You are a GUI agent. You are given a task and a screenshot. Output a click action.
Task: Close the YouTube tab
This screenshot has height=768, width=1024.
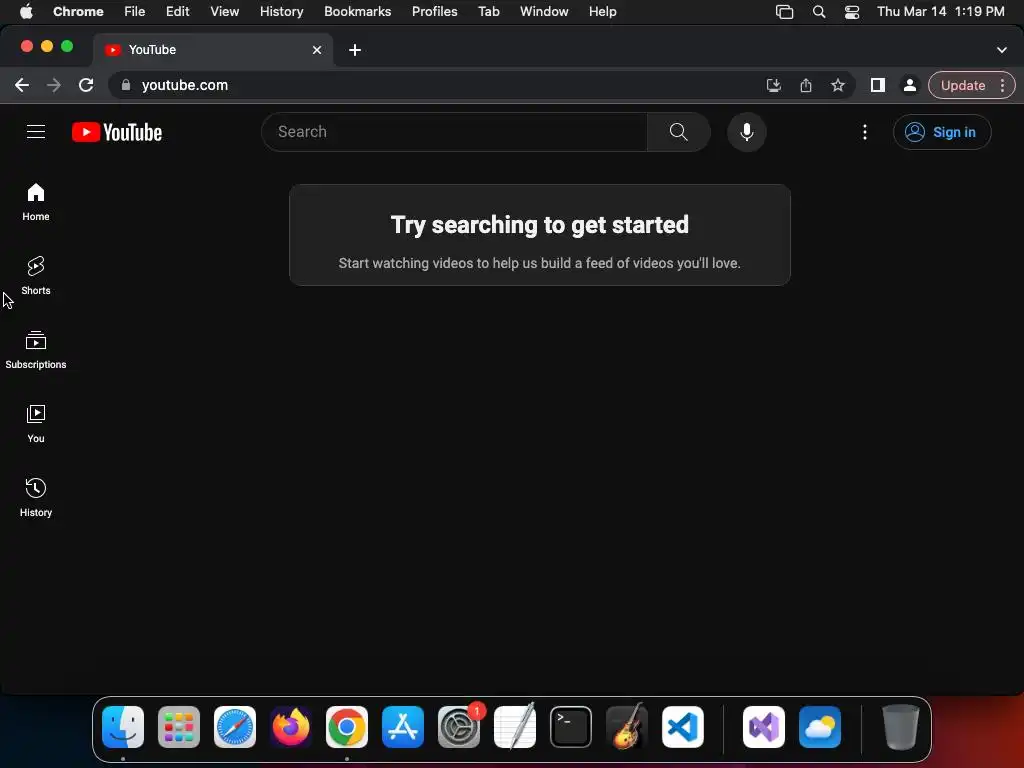[317, 50]
